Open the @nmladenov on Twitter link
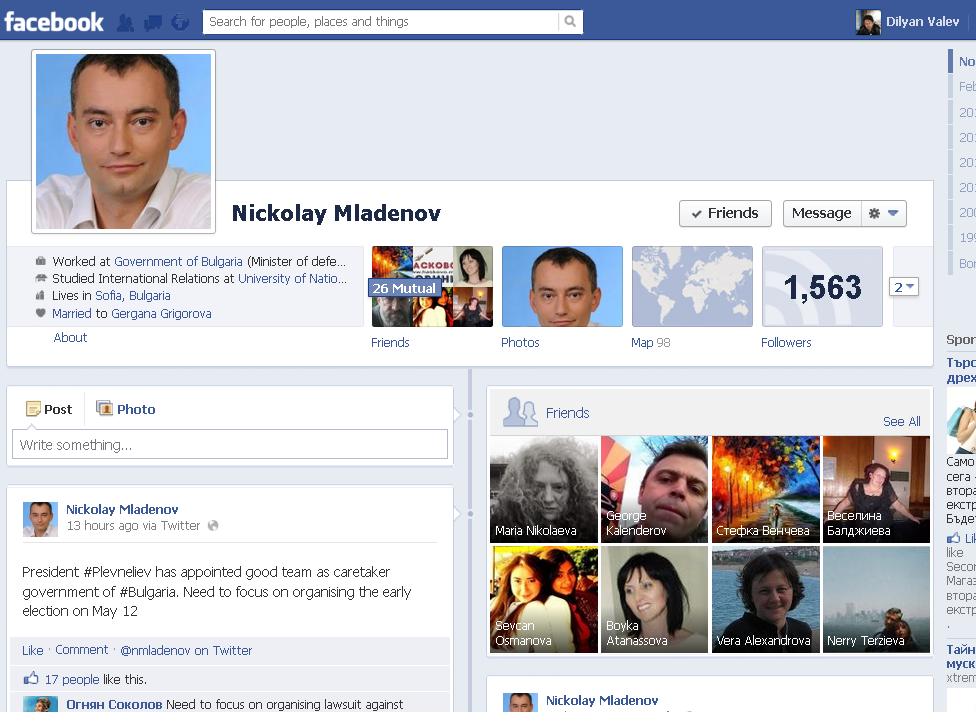The width and height of the screenshot is (976, 721). click(186, 651)
